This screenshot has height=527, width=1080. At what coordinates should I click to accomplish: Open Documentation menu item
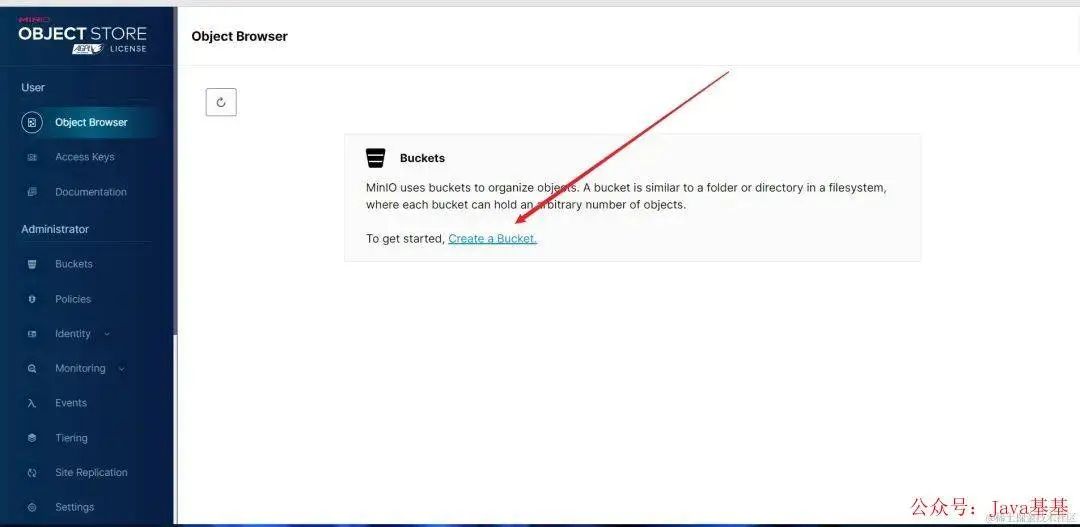tap(91, 192)
